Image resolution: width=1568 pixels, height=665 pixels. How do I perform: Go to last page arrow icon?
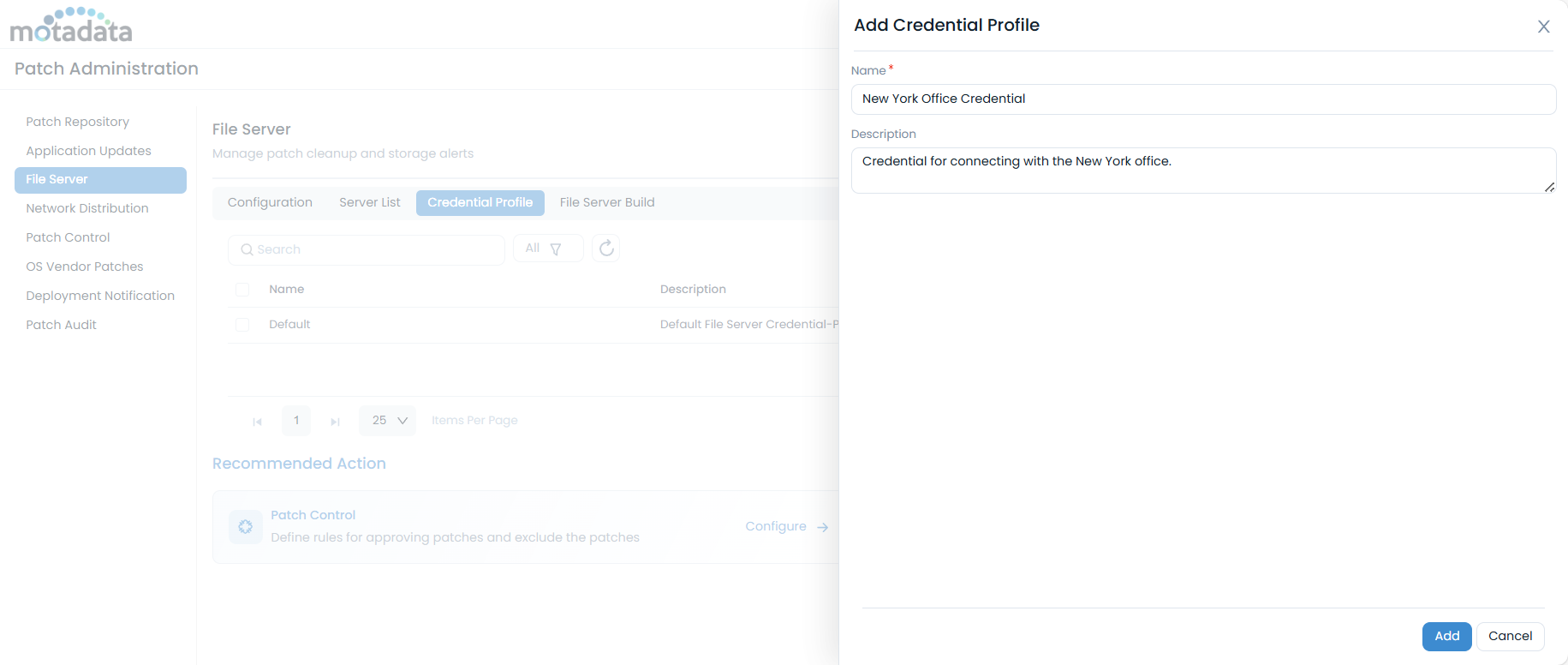(335, 421)
